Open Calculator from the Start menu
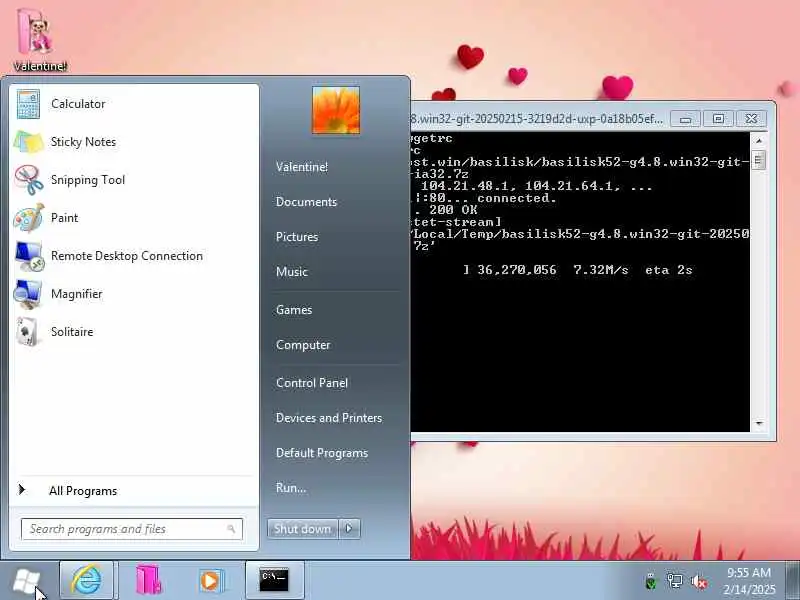 [x=78, y=104]
